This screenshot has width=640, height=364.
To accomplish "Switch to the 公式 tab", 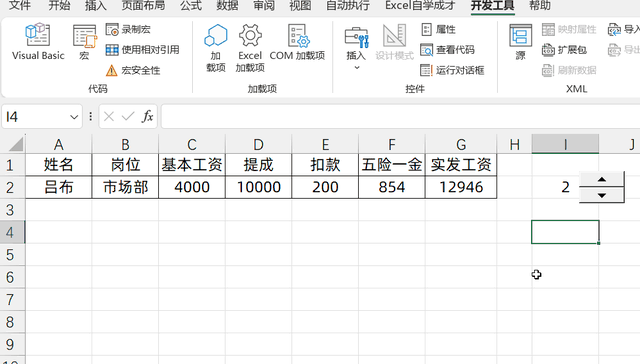I will click(x=191, y=5).
